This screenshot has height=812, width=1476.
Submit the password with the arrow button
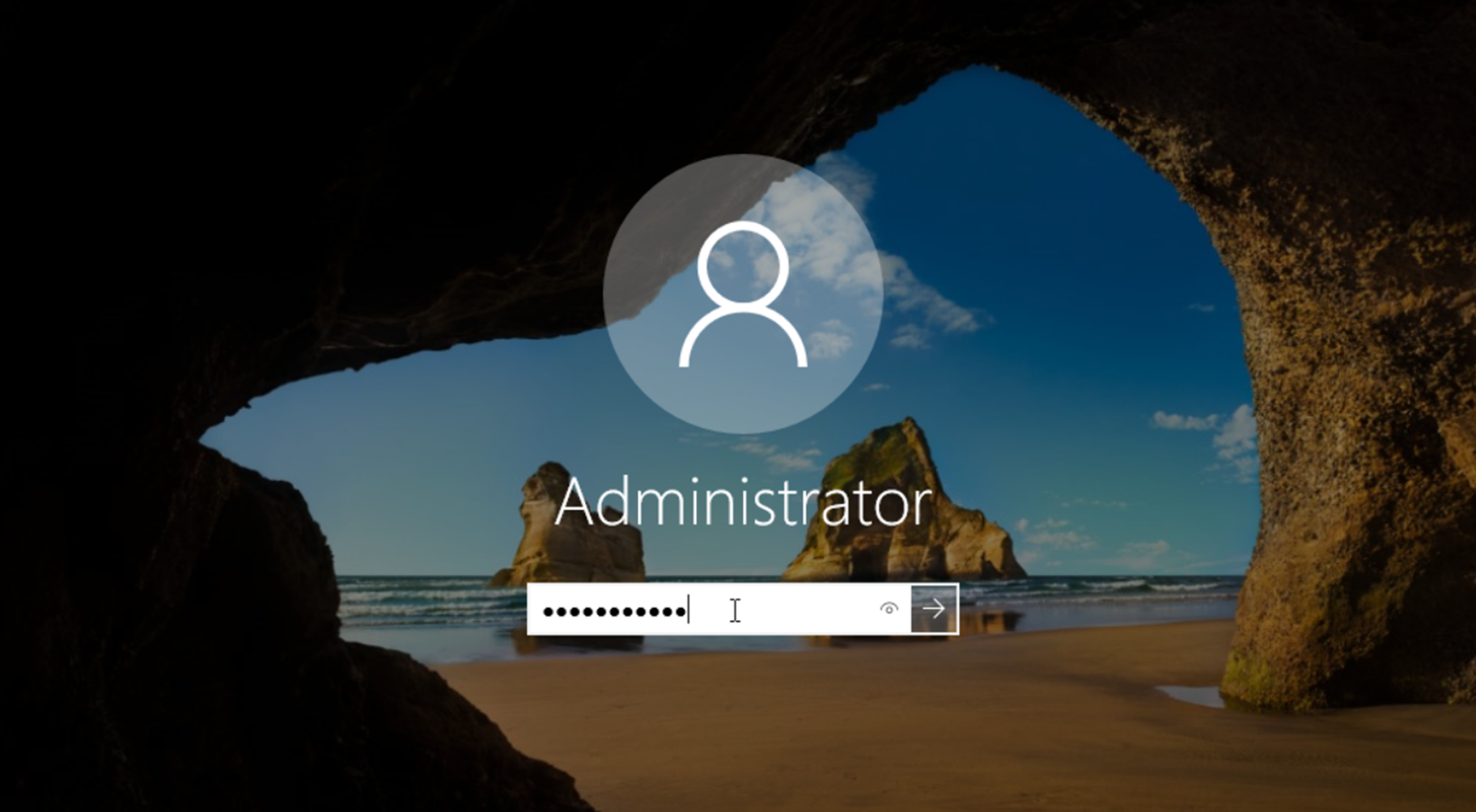pyautogui.click(x=934, y=608)
